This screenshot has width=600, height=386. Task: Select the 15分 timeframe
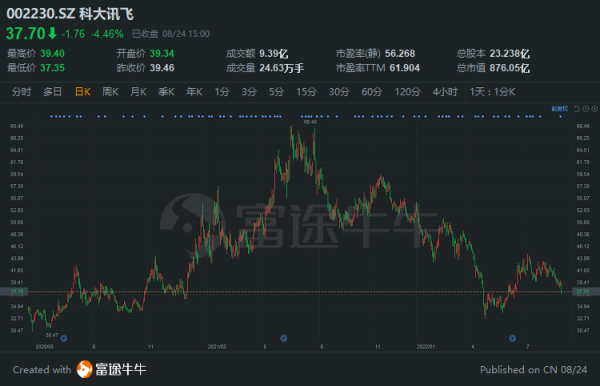(306, 92)
